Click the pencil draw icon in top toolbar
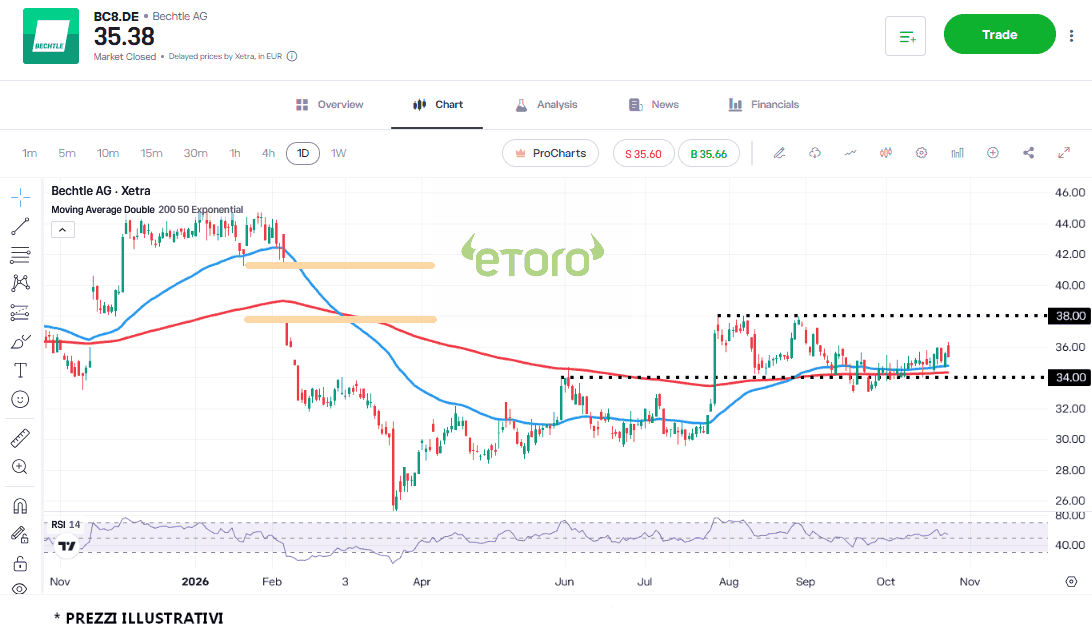The height and width of the screenshot is (628, 1092). pyautogui.click(x=779, y=153)
